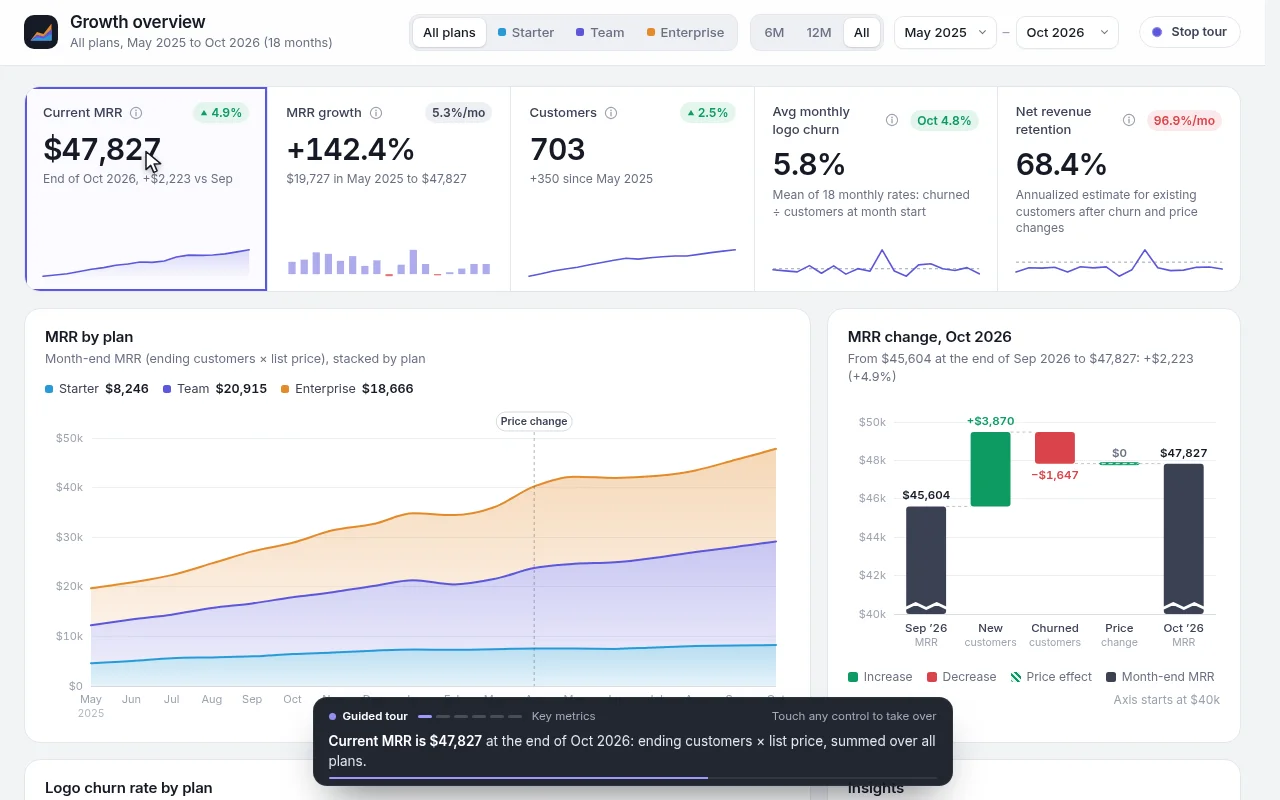The width and height of the screenshot is (1280, 800).
Task: Click the Guided tour progress bar
Action: (x=633, y=777)
